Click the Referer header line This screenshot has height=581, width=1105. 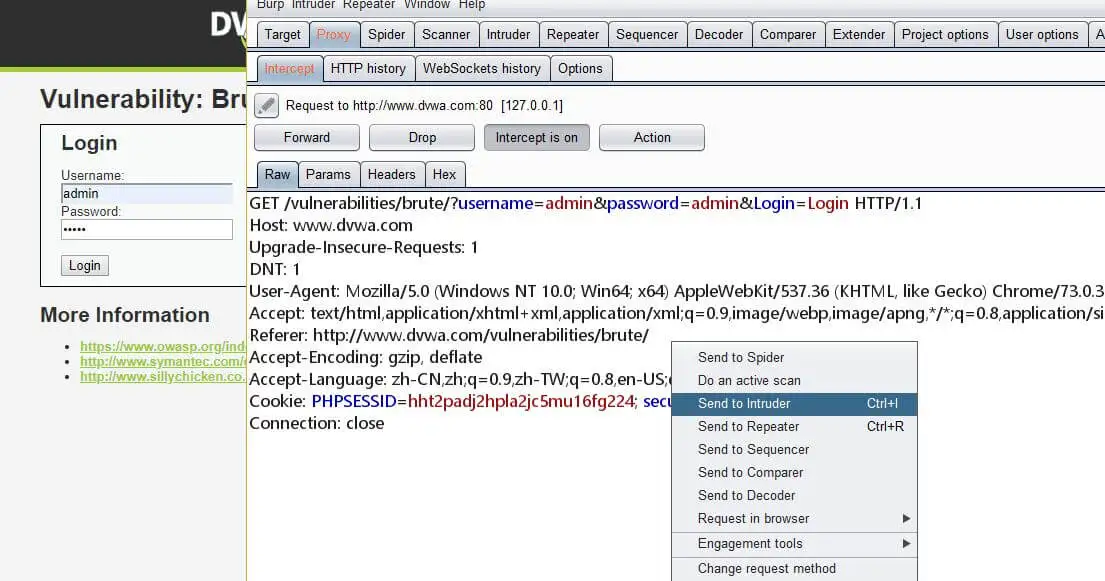pyautogui.click(x=449, y=336)
